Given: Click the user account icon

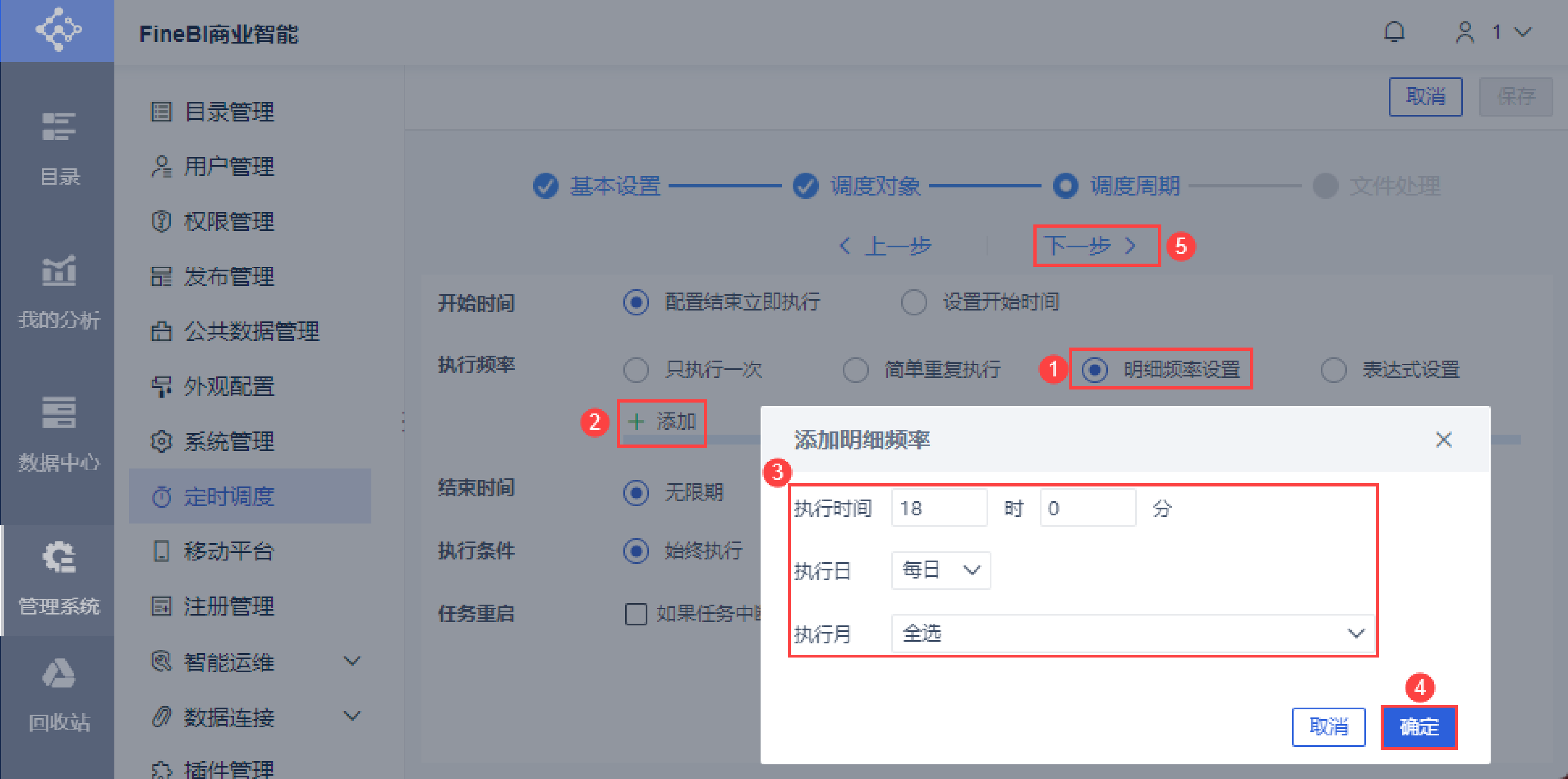Looking at the screenshot, I should click(1465, 32).
